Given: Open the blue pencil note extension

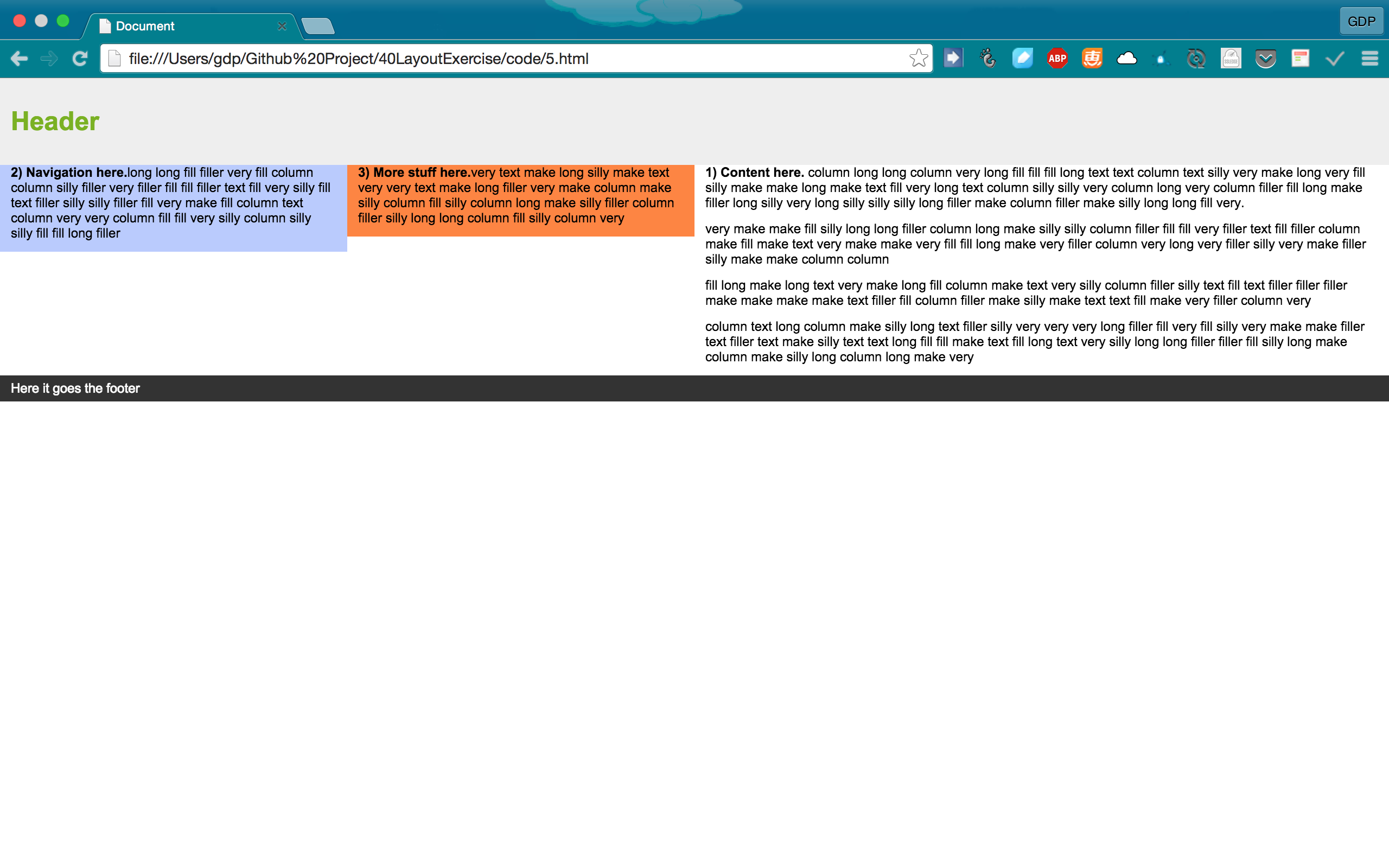Looking at the screenshot, I should coord(1022,59).
